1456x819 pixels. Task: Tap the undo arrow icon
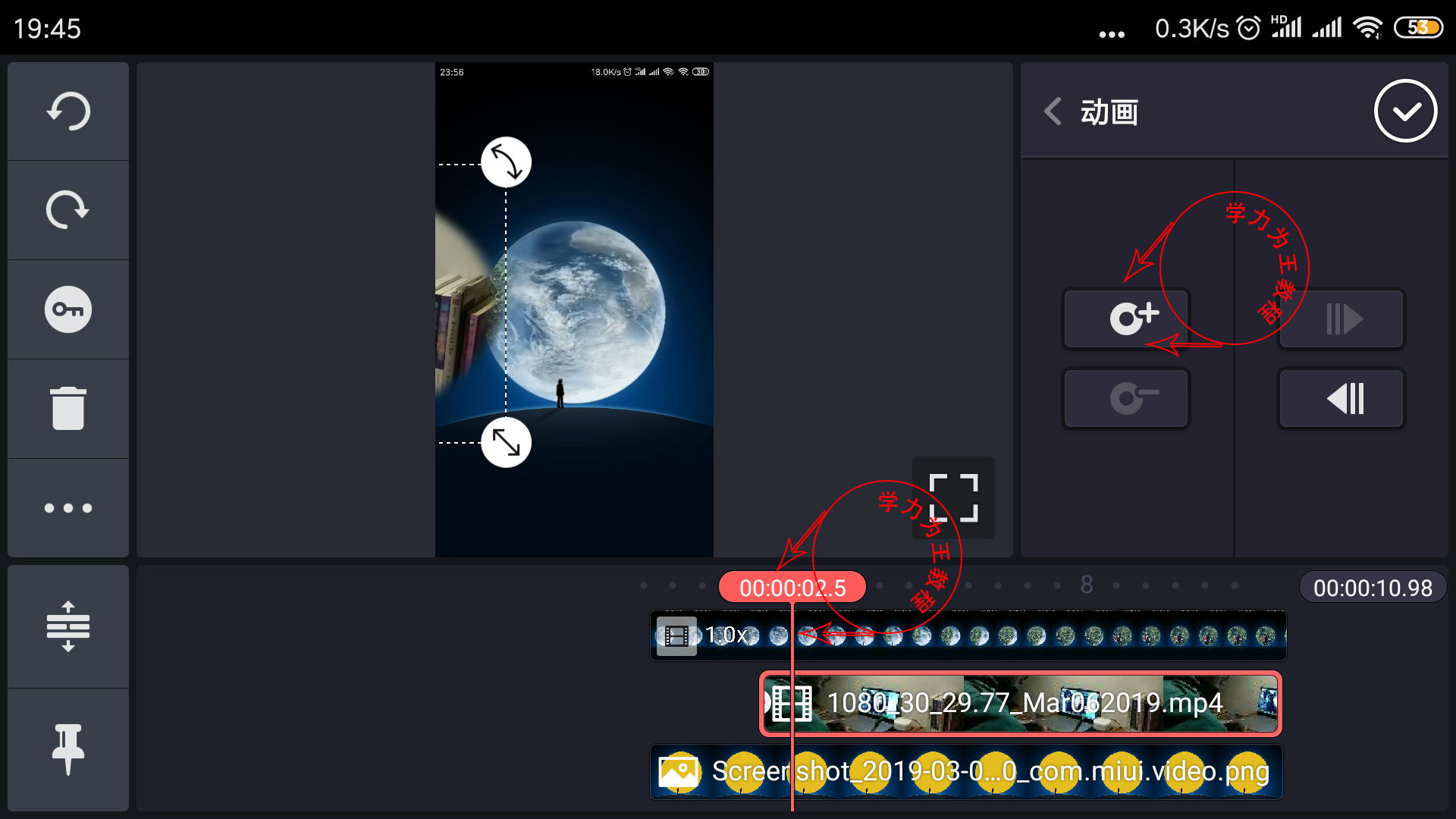(68, 111)
